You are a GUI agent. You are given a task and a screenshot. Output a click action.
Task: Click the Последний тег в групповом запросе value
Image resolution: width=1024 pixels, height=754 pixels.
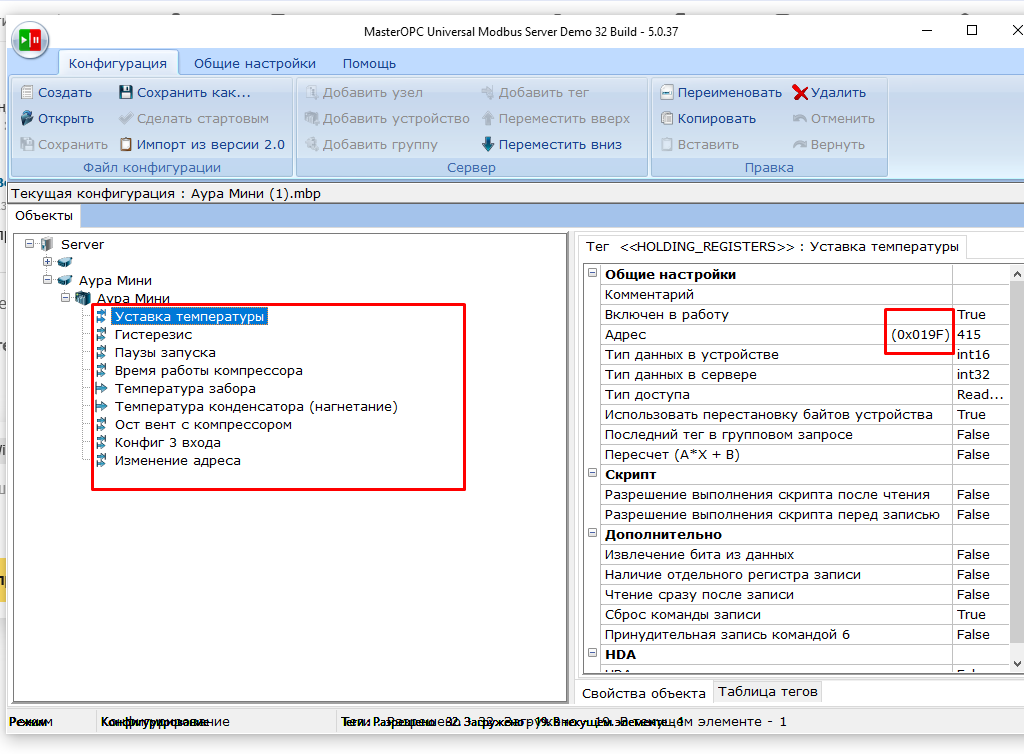coord(982,435)
